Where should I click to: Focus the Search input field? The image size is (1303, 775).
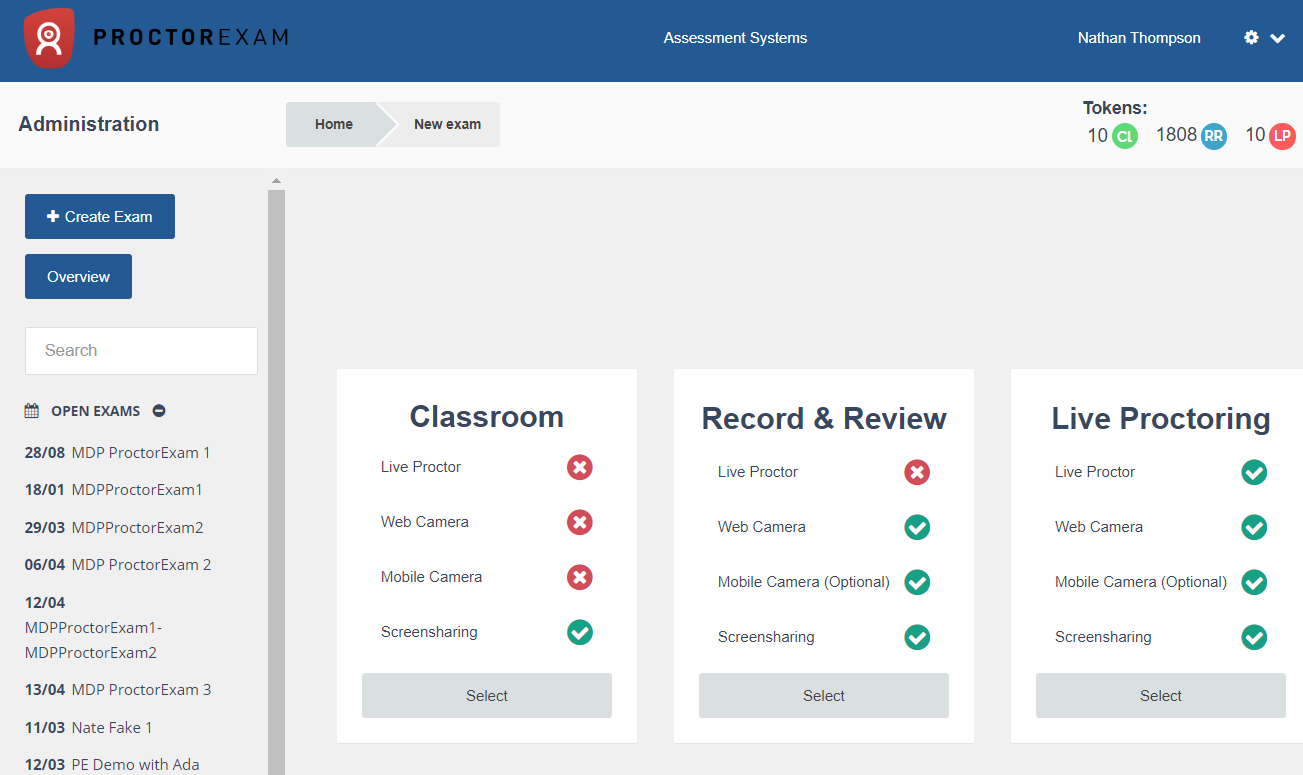pos(141,351)
